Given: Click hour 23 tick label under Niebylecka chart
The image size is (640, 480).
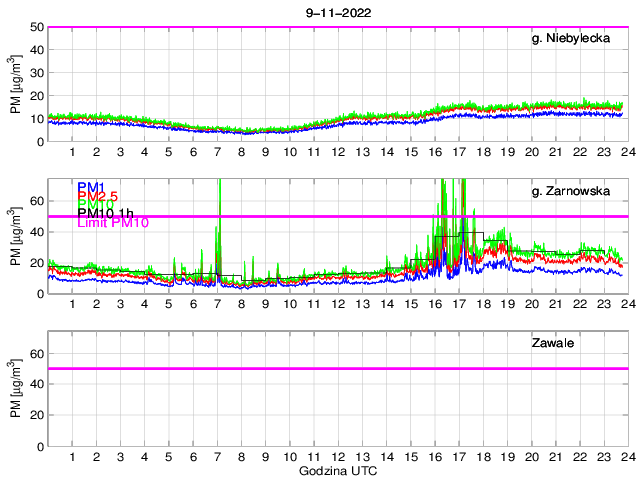Looking at the screenshot, I should click(x=603, y=152).
